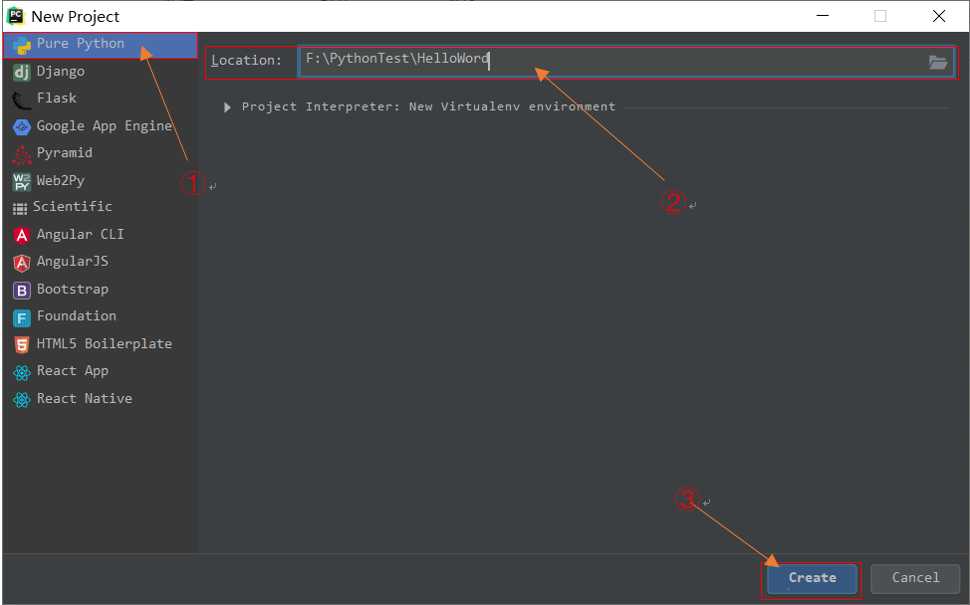Click the Create button
Viewport: 970px width, 605px height.
coord(812,578)
